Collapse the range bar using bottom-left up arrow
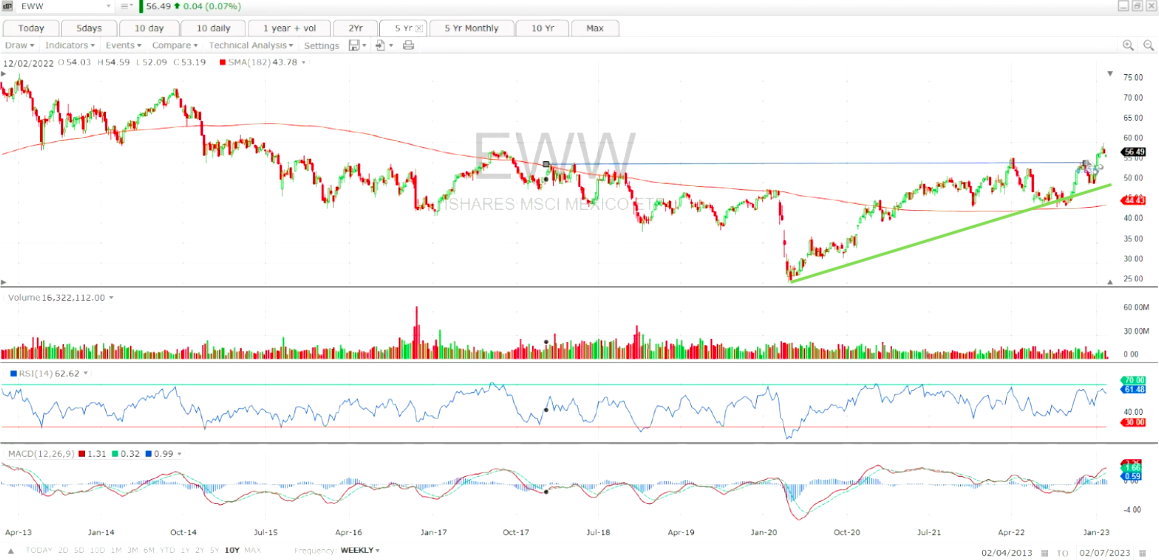 [10, 551]
